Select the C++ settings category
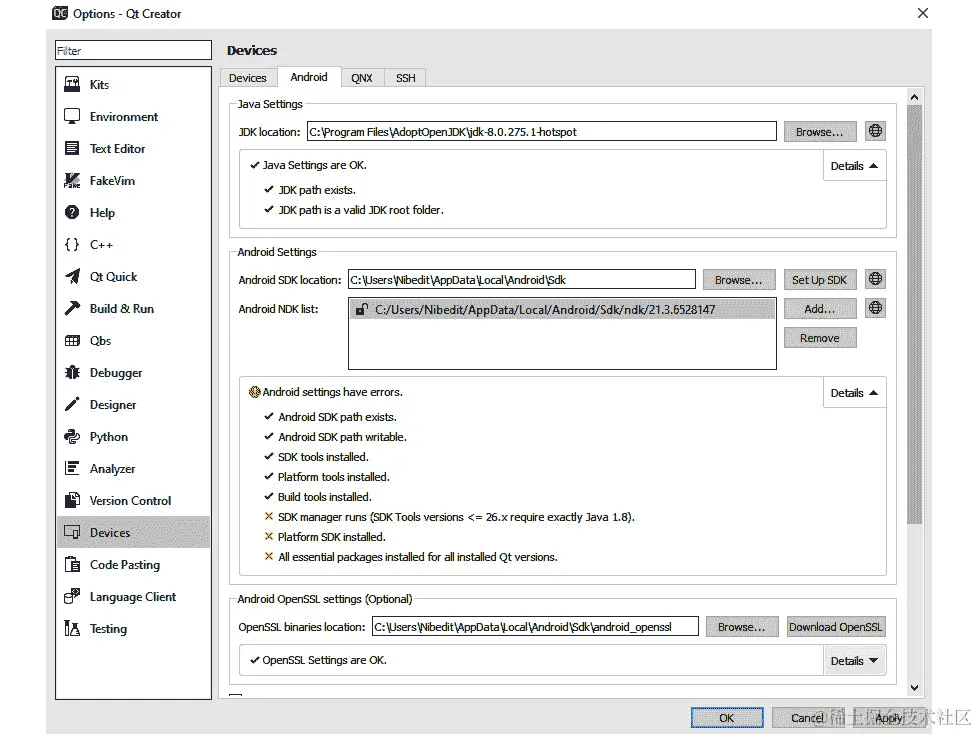Screen dimensions: 978x734 133,244
